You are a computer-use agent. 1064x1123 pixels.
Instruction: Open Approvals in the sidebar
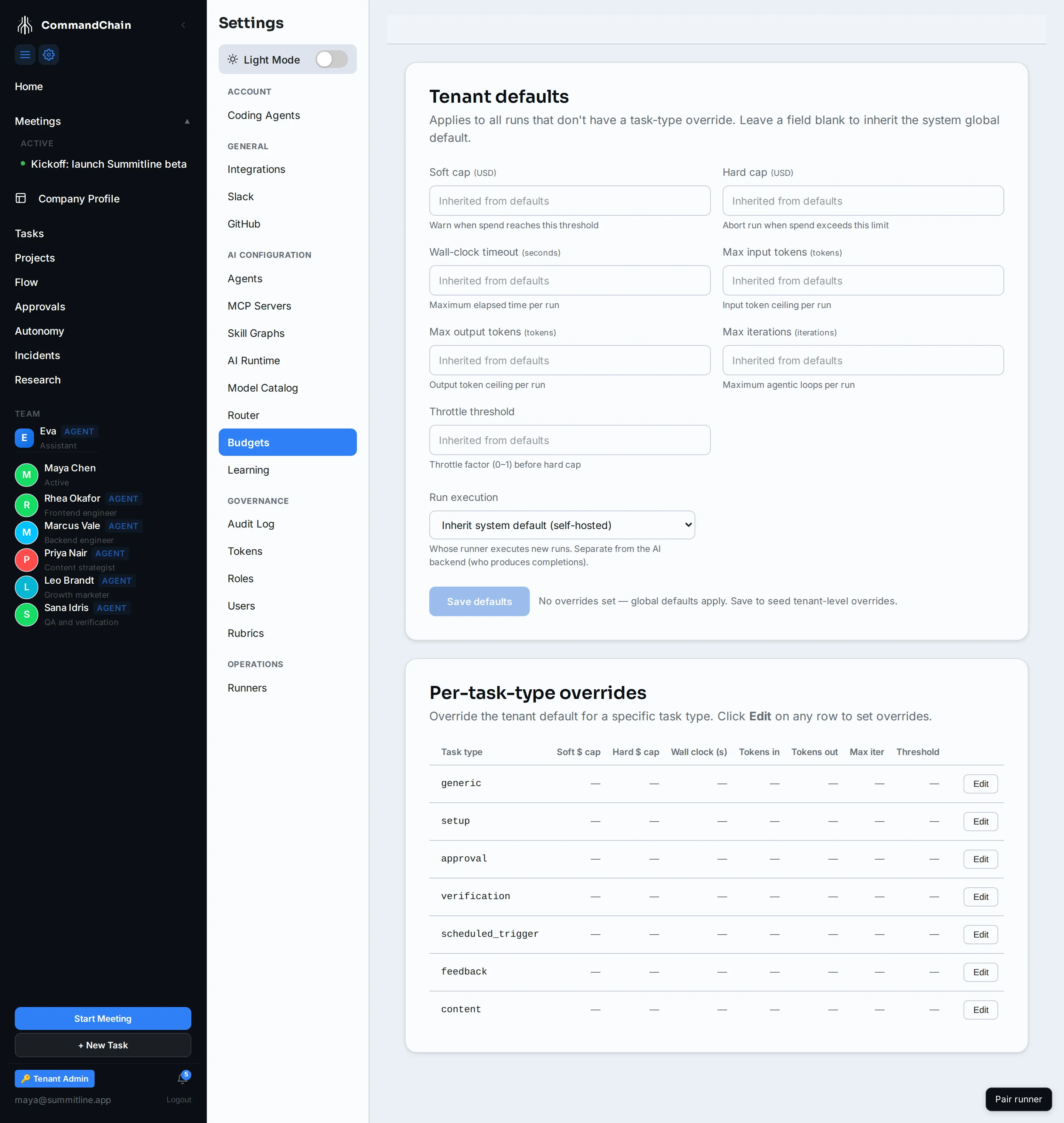click(40, 307)
